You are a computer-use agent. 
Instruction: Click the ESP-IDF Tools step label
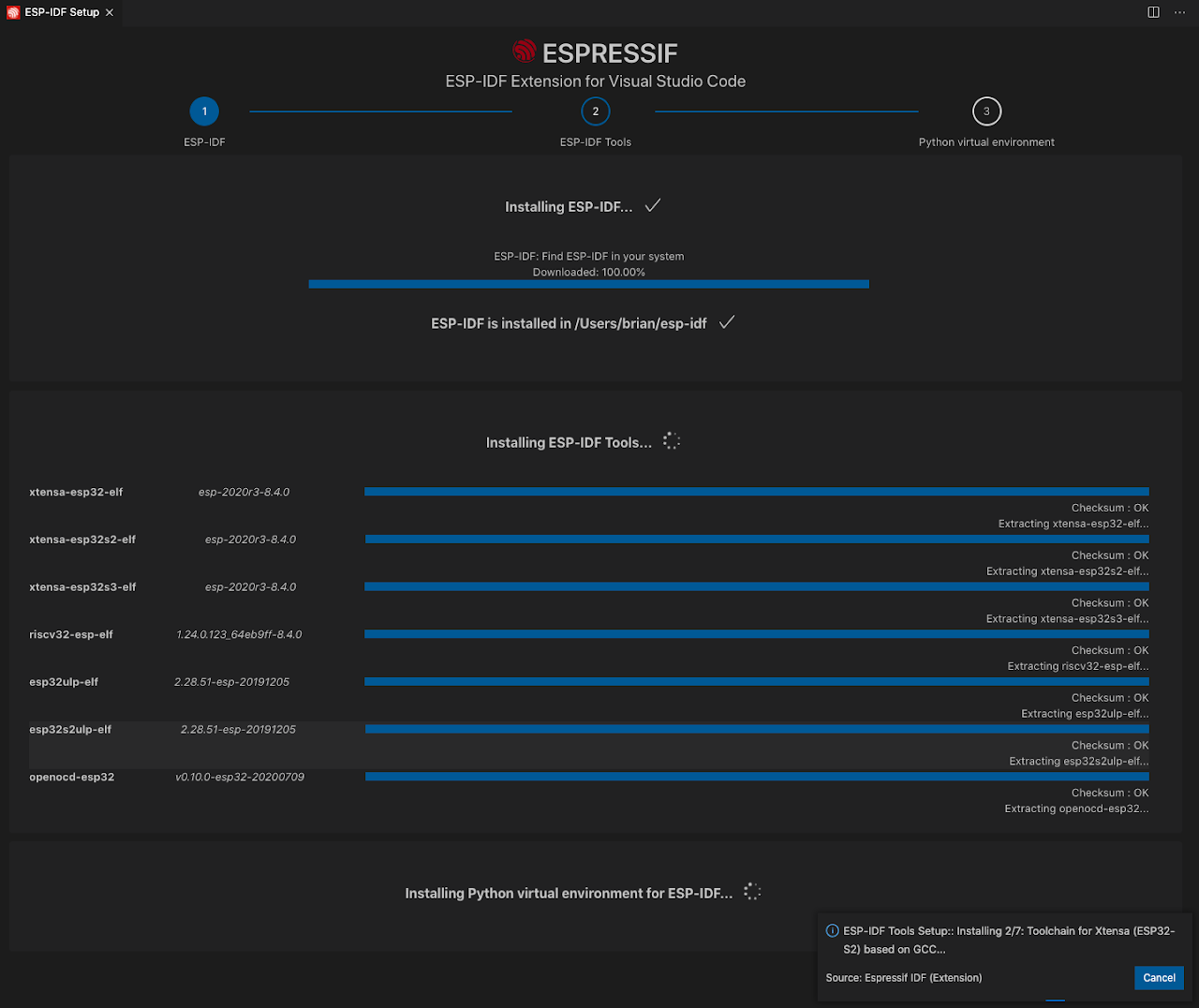[x=595, y=141]
